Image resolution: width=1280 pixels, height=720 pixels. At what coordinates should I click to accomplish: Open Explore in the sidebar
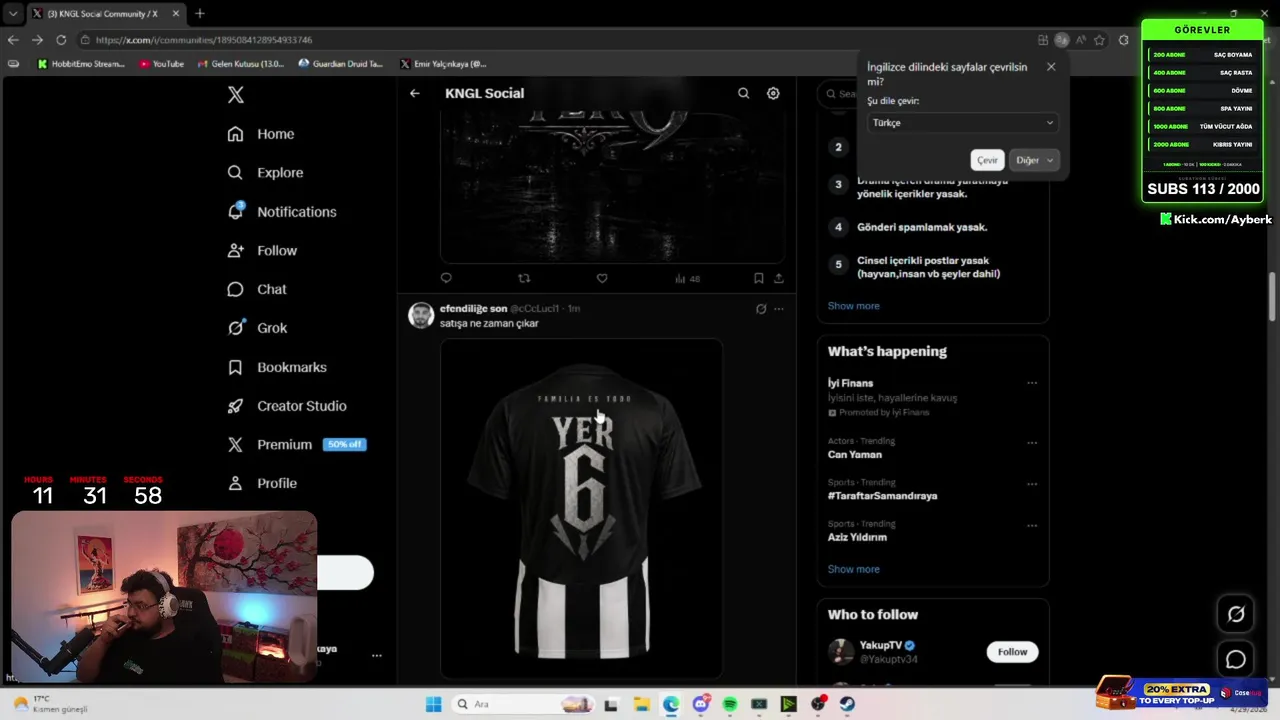click(265, 173)
